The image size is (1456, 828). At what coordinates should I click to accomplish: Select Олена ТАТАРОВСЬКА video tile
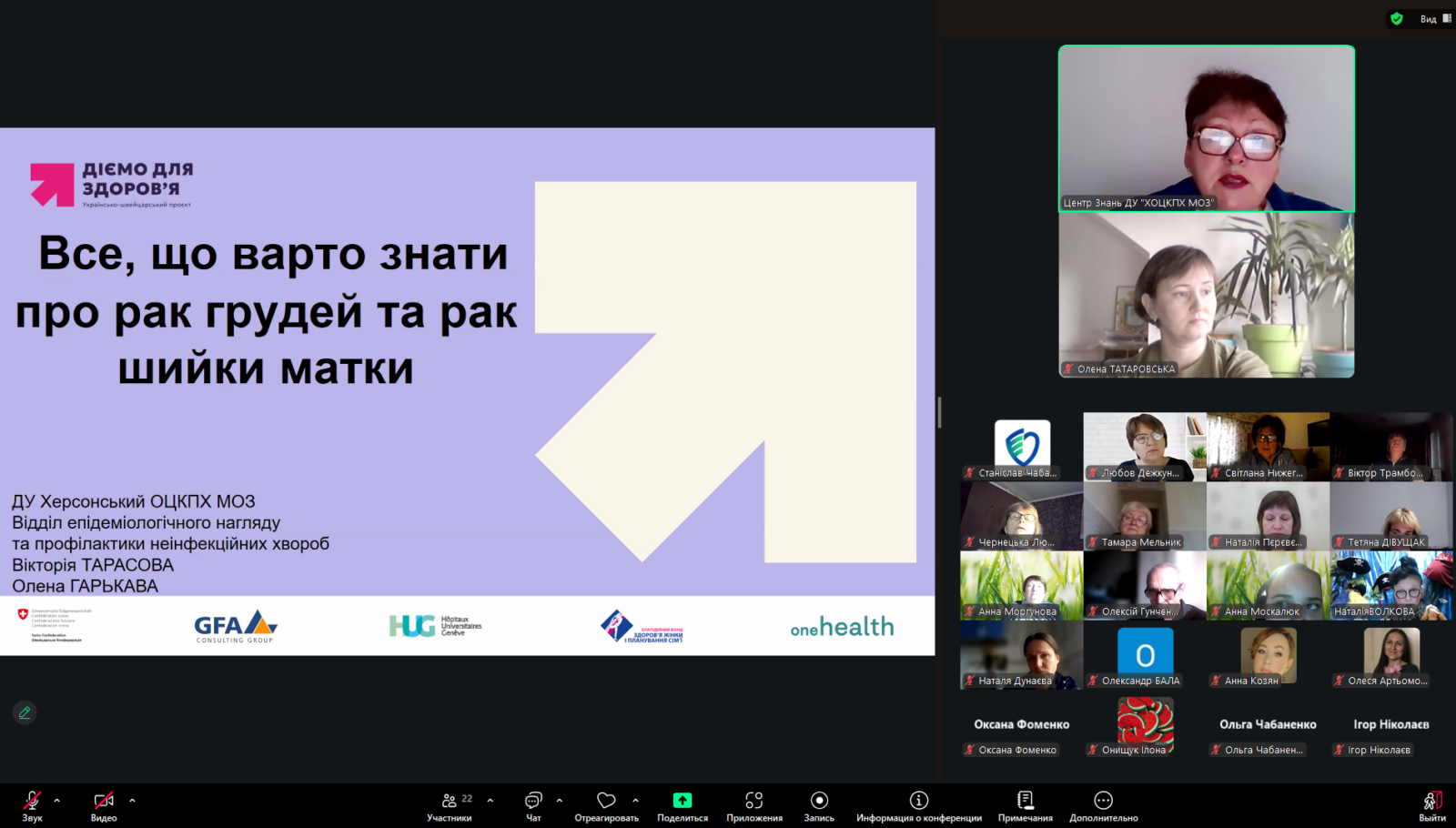[x=1206, y=296]
